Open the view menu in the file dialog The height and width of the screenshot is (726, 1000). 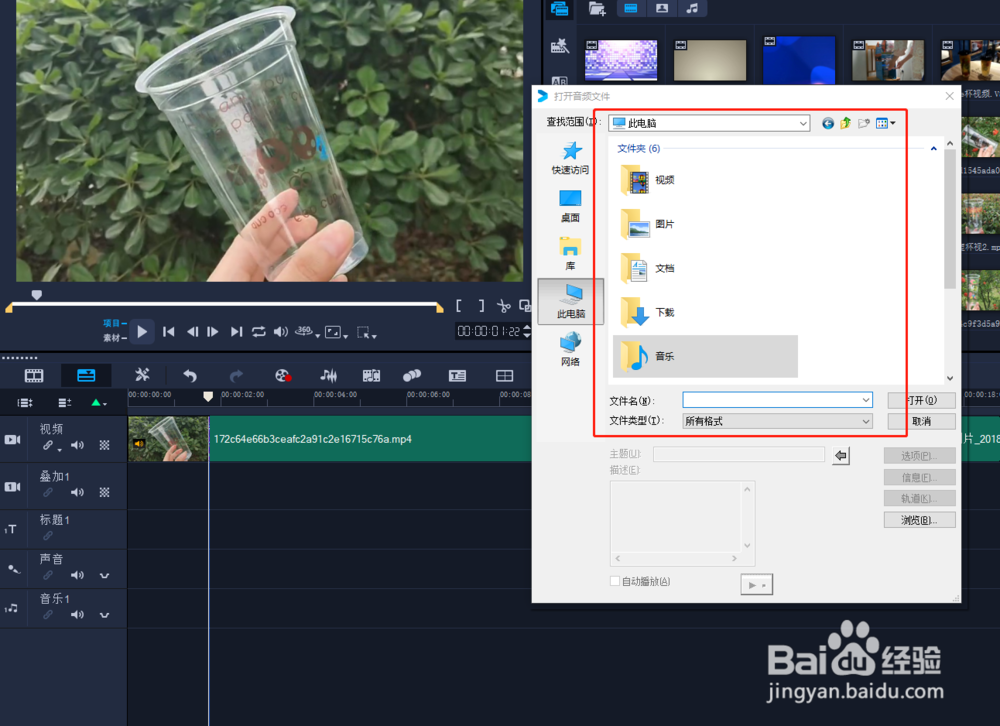(x=885, y=123)
